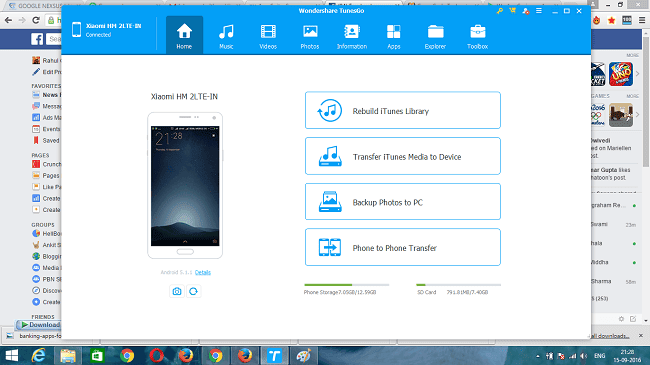Click the key register icon in title bar
Image resolution: width=650 pixels, height=365 pixels.
500,11
